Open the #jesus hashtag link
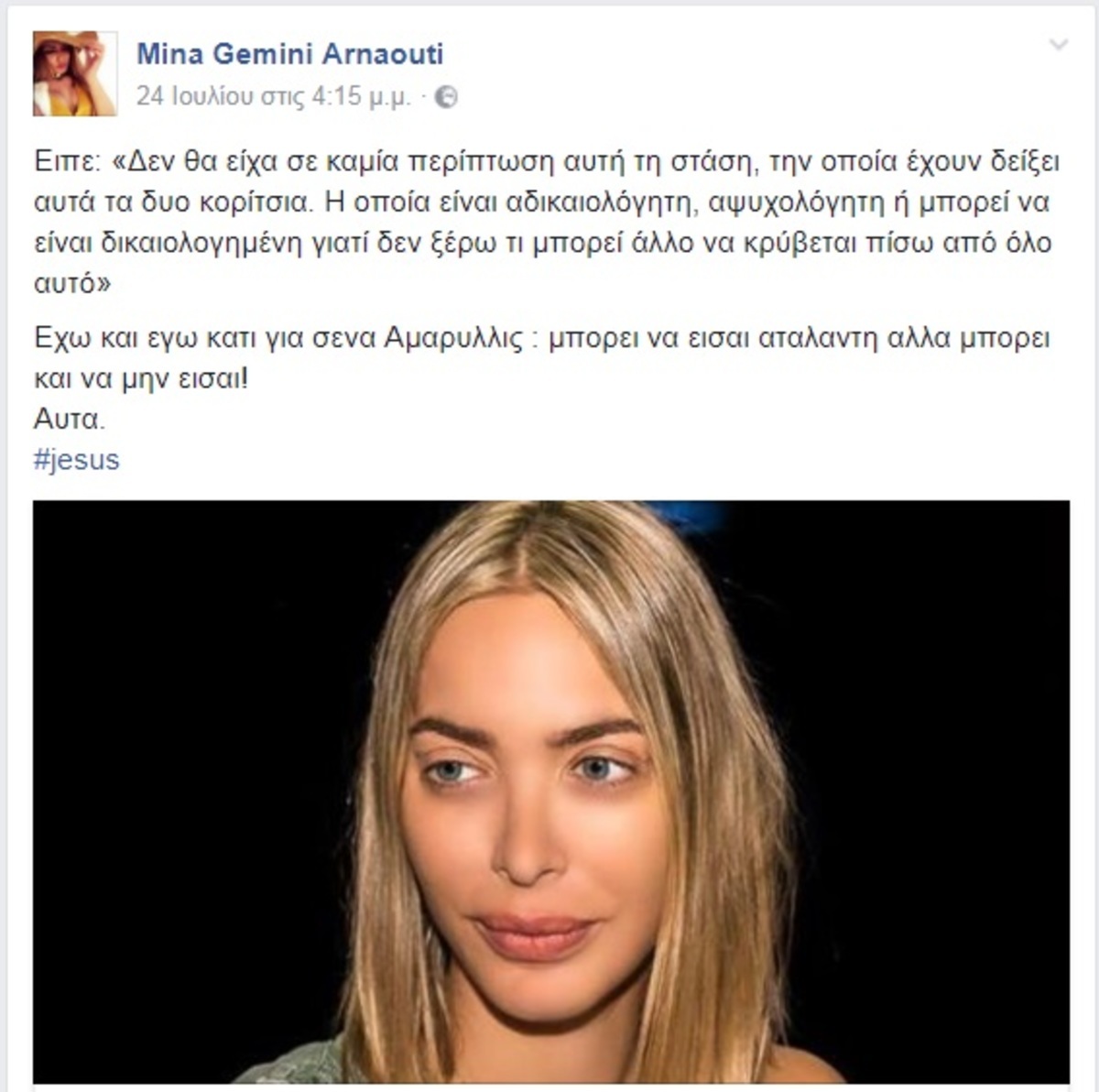This screenshot has height=1092, width=1099. pos(77,459)
